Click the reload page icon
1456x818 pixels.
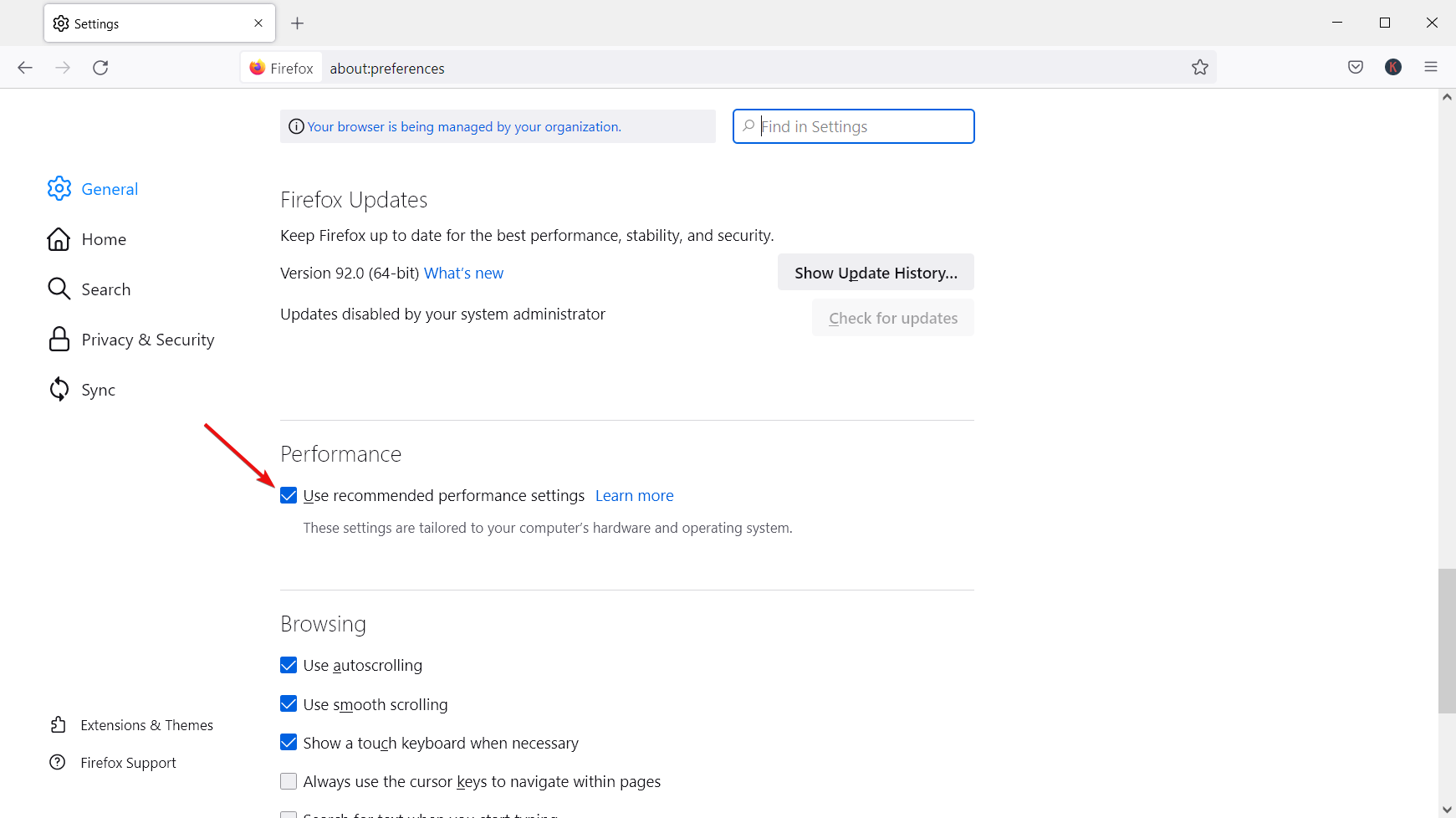click(100, 68)
